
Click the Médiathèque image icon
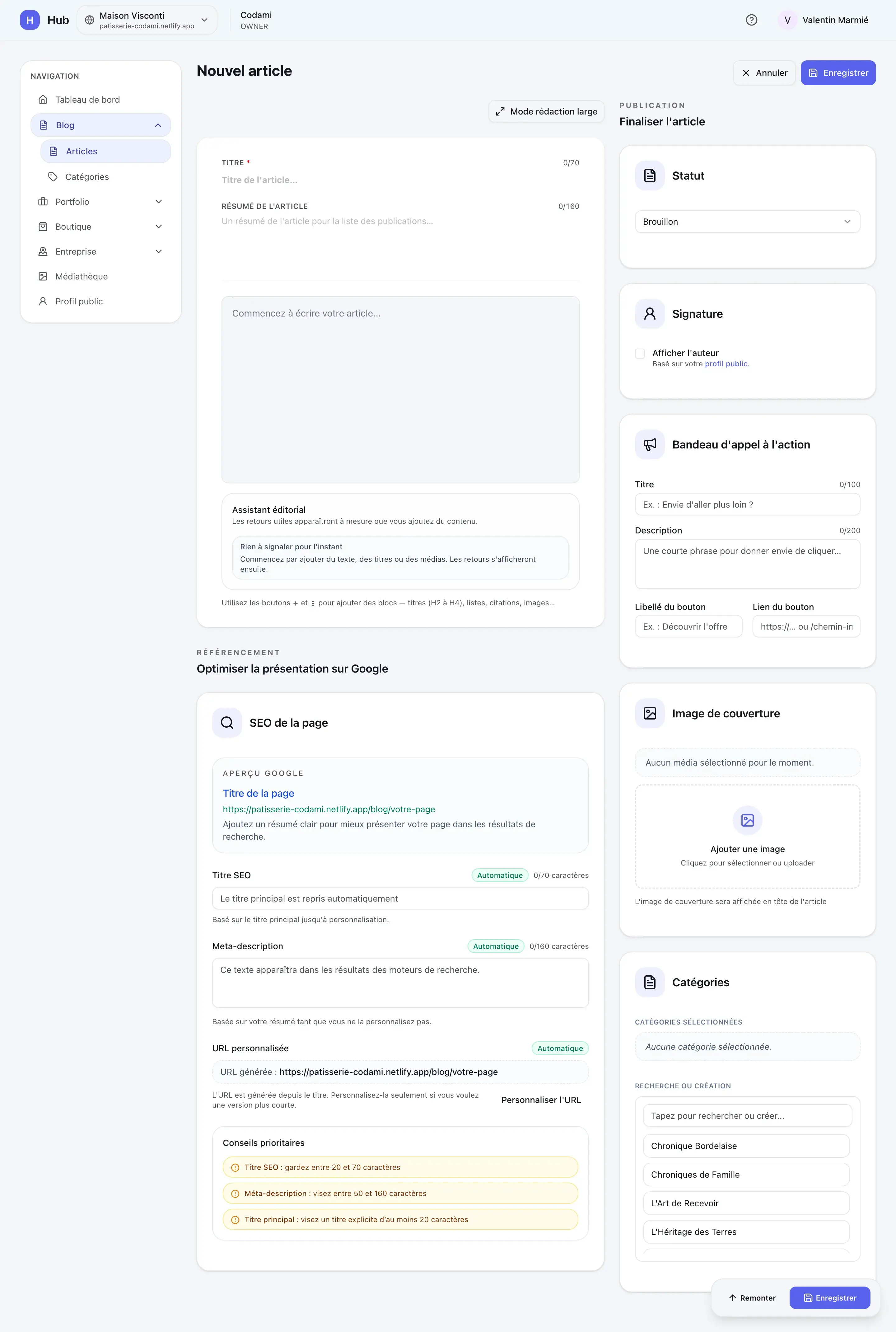point(43,276)
